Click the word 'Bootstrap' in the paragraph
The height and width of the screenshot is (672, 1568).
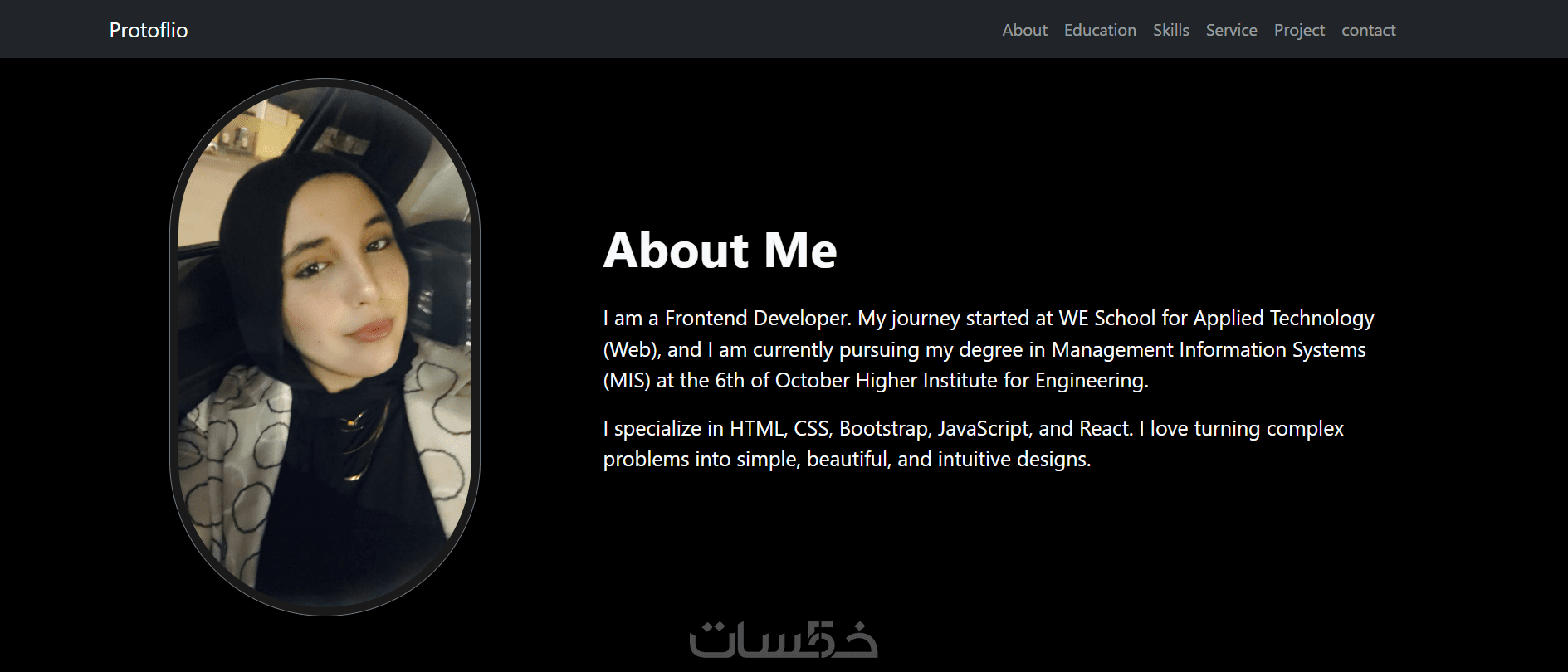(885, 429)
